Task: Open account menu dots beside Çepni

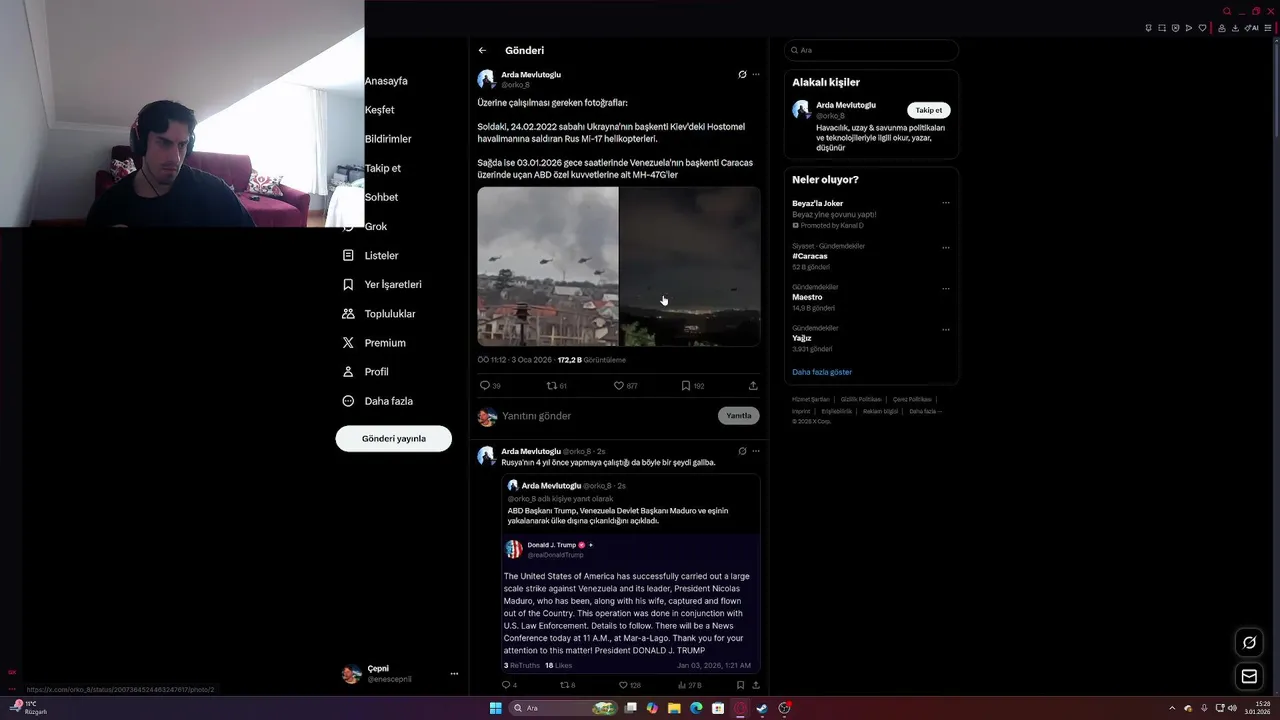Action: 454,674
